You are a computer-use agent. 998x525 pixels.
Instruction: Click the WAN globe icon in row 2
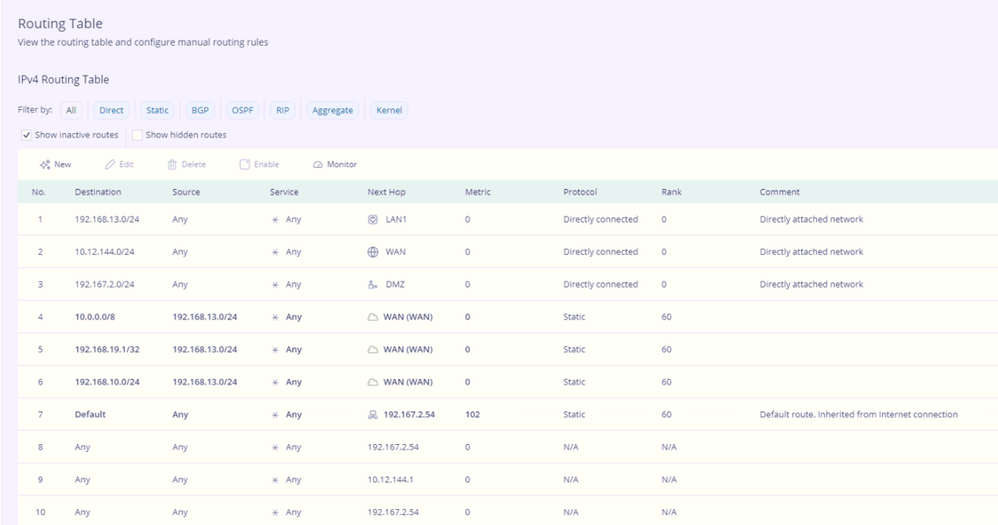point(373,252)
